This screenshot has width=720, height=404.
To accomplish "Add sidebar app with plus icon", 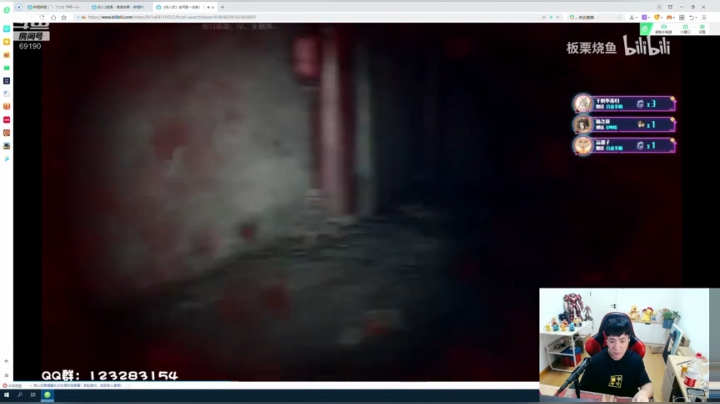I will coord(6,361).
